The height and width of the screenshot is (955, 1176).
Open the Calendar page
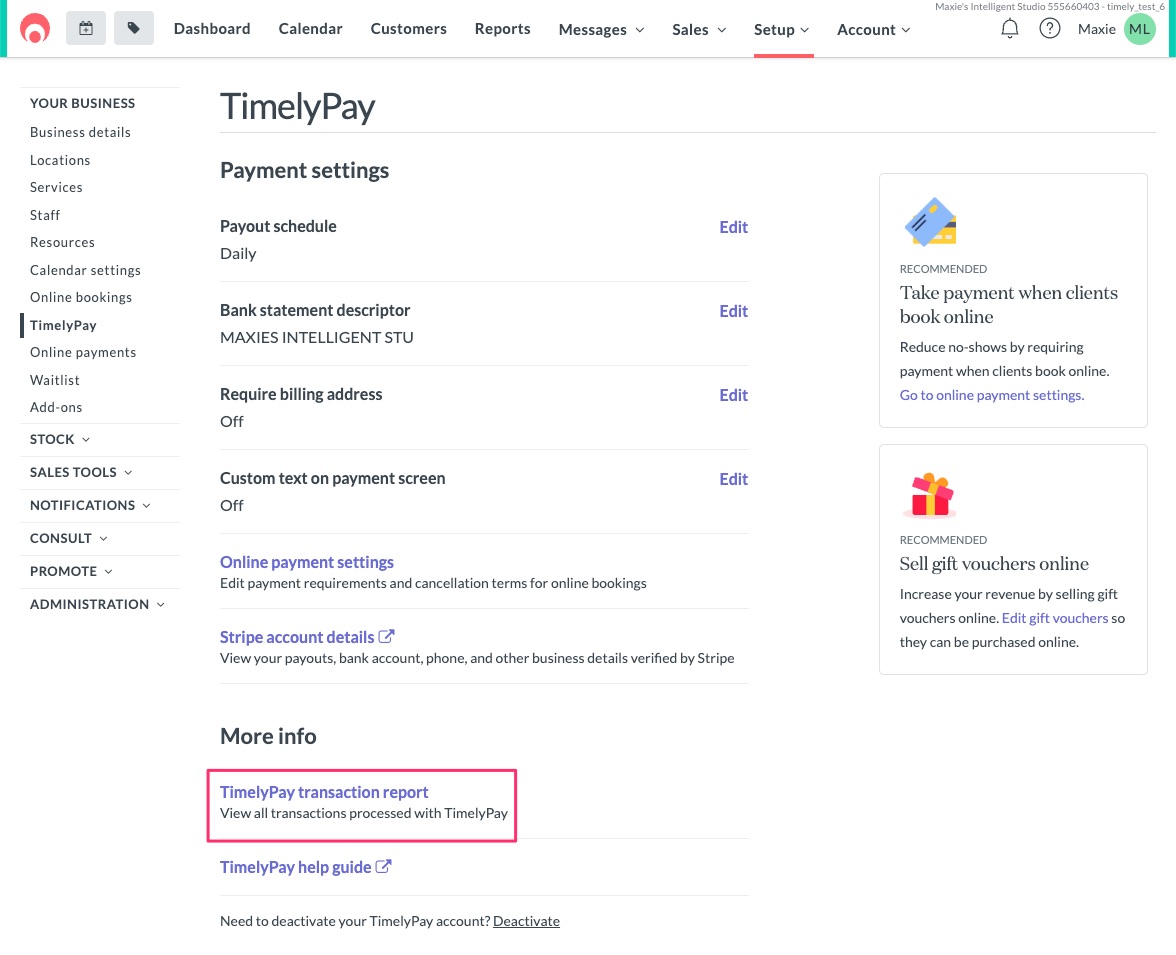(x=310, y=29)
